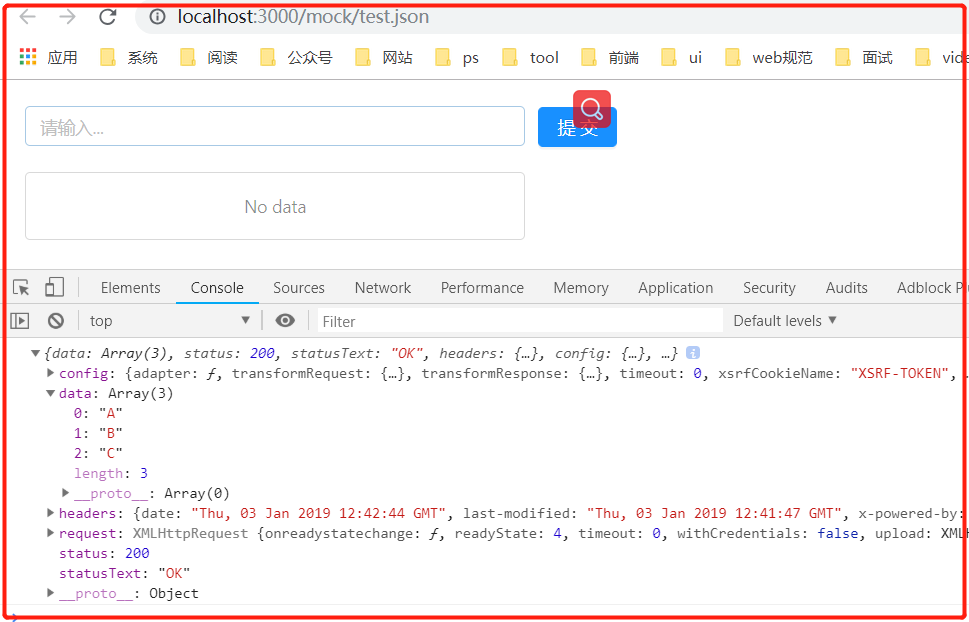
Task: Open the Default levels dropdown
Action: [x=785, y=320]
